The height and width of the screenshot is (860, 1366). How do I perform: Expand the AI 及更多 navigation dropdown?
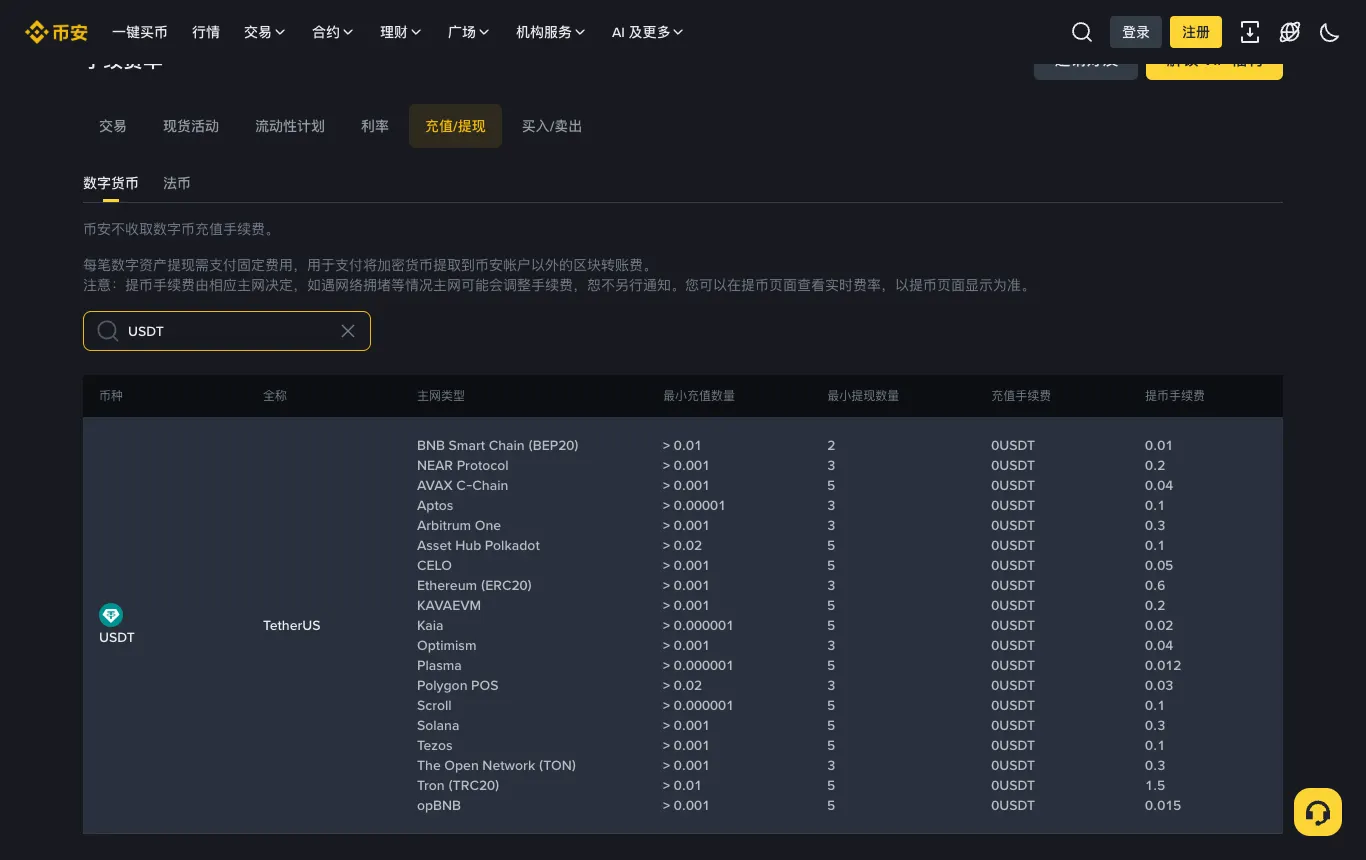pos(647,32)
